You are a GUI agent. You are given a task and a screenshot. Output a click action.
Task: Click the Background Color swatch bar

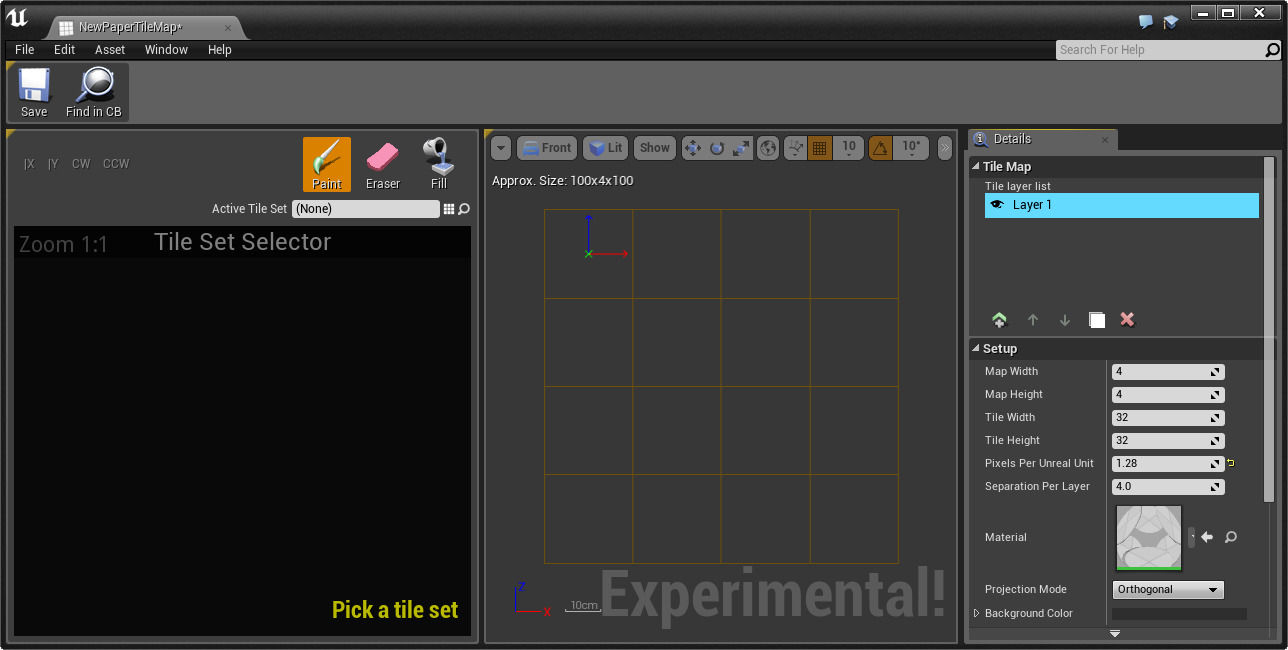(x=1179, y=614)
